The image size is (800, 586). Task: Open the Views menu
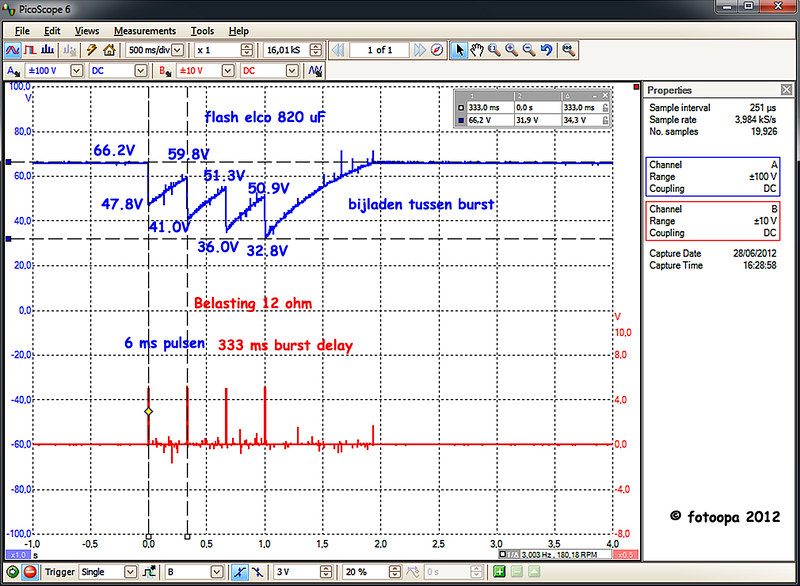click(x=87, y=31)
